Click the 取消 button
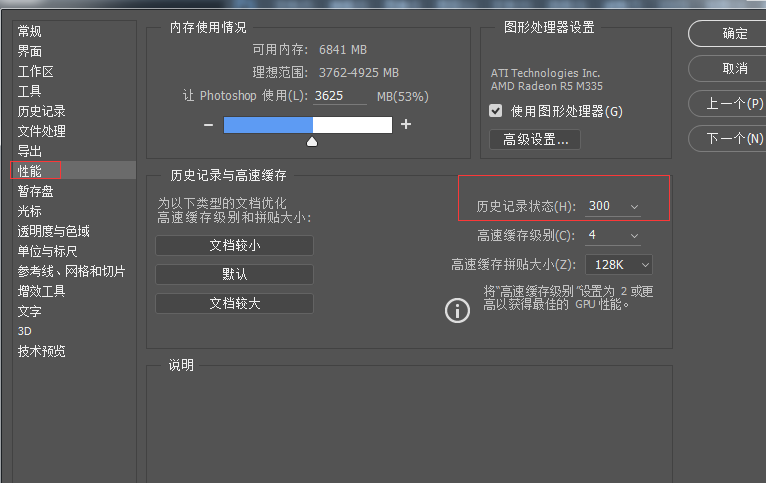766x483 pixels. coord(734,68)
